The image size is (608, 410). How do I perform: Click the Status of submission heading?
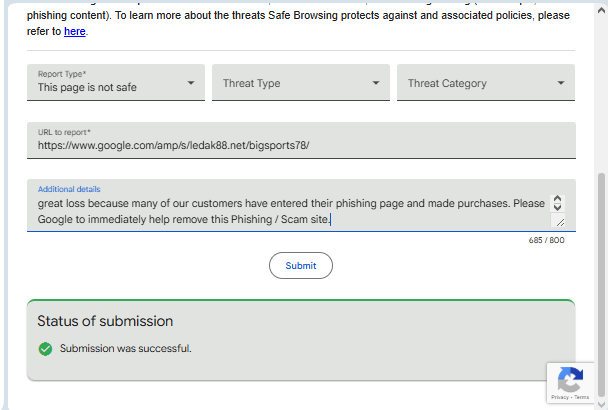tap(105, 321)
